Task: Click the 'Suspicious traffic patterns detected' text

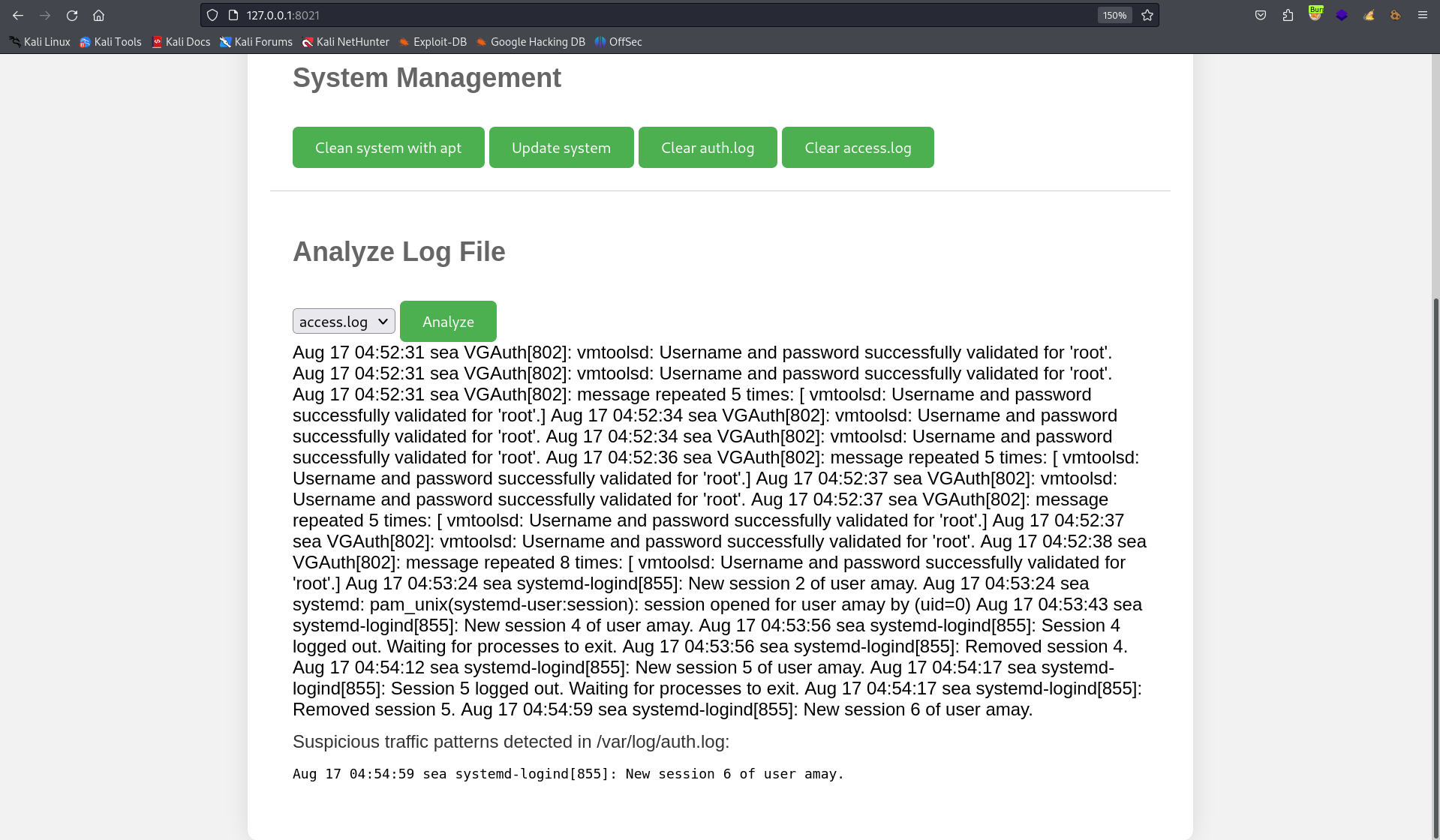Action: coord(511,742)
